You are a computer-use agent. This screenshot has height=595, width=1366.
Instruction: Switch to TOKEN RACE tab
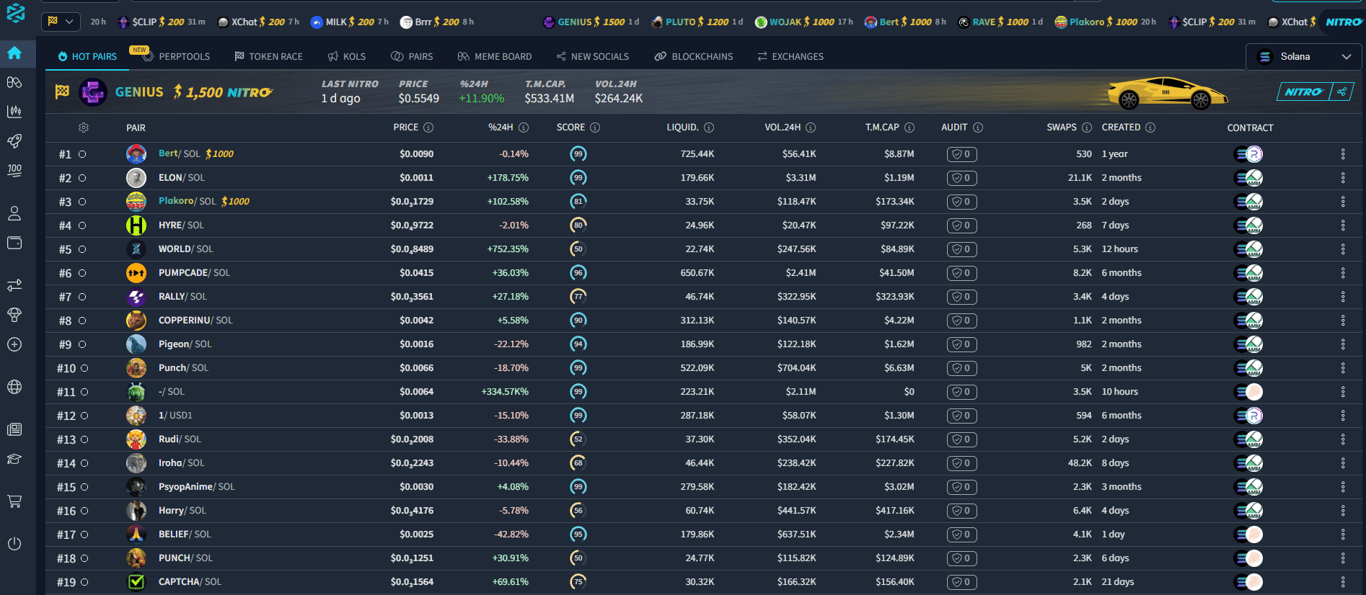coord(268,57)
